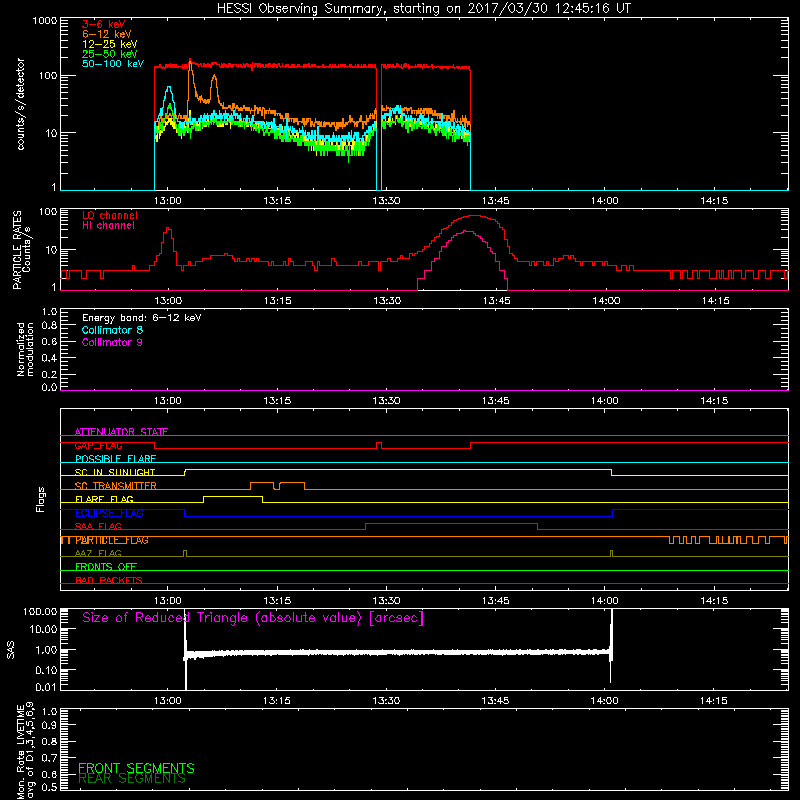This screenshot has width=800, height=800.
Task: Select the 6-12 keV legend entry in the top legend
Action: pyautogui.click(x=107, y=34)
